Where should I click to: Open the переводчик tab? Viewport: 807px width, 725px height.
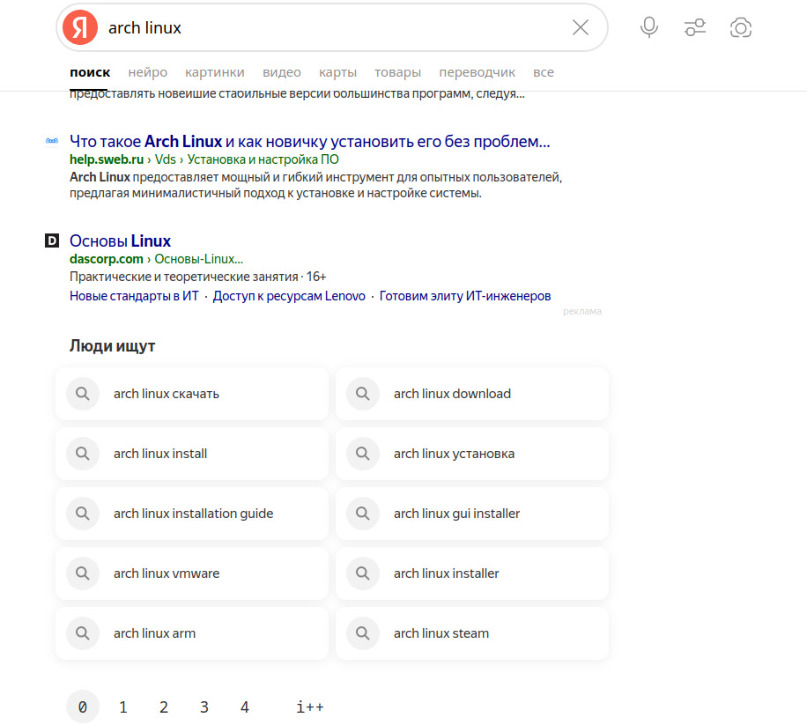pyautogui.click(x=477, y=72)
